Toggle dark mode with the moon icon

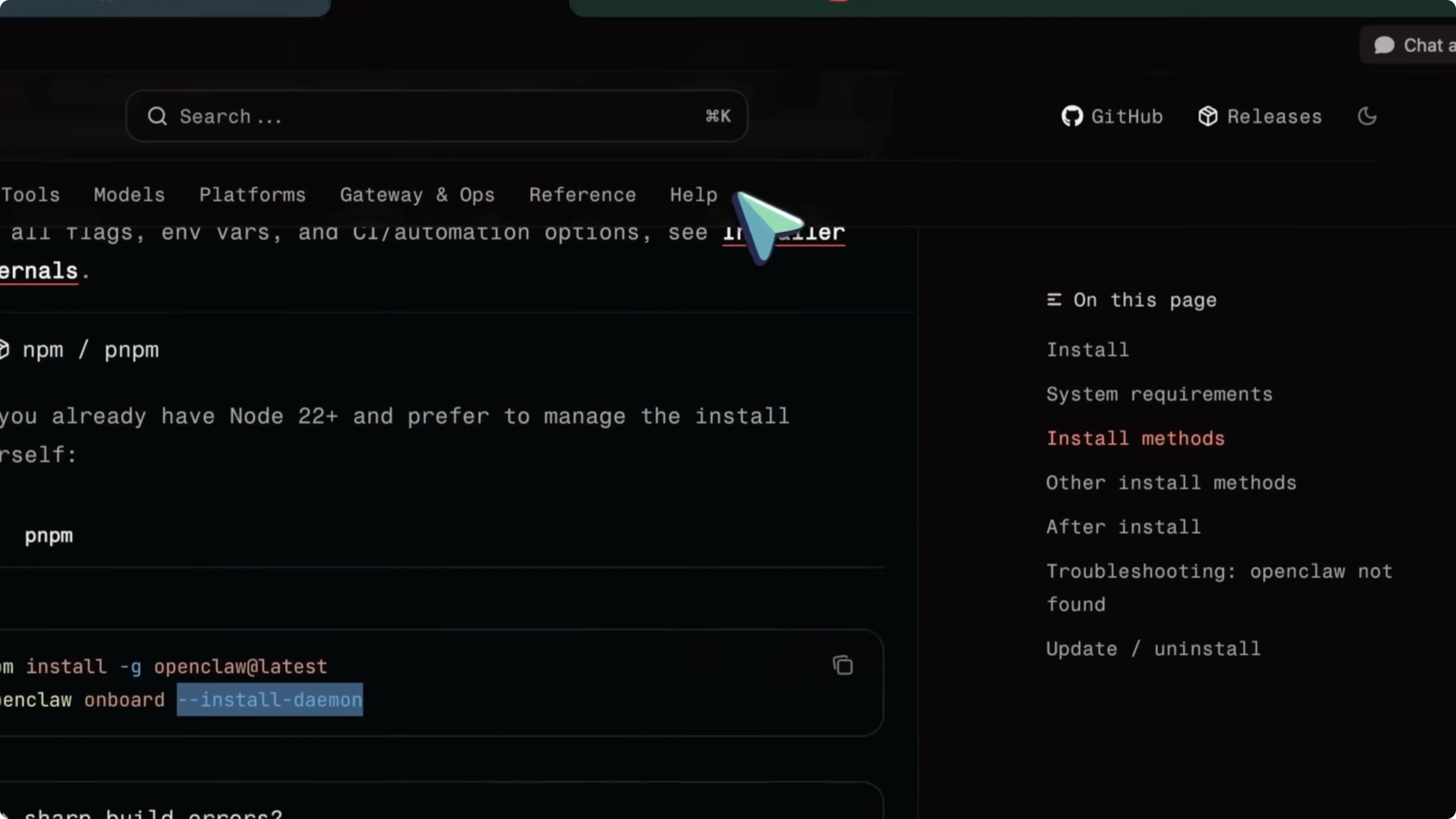1367,116
